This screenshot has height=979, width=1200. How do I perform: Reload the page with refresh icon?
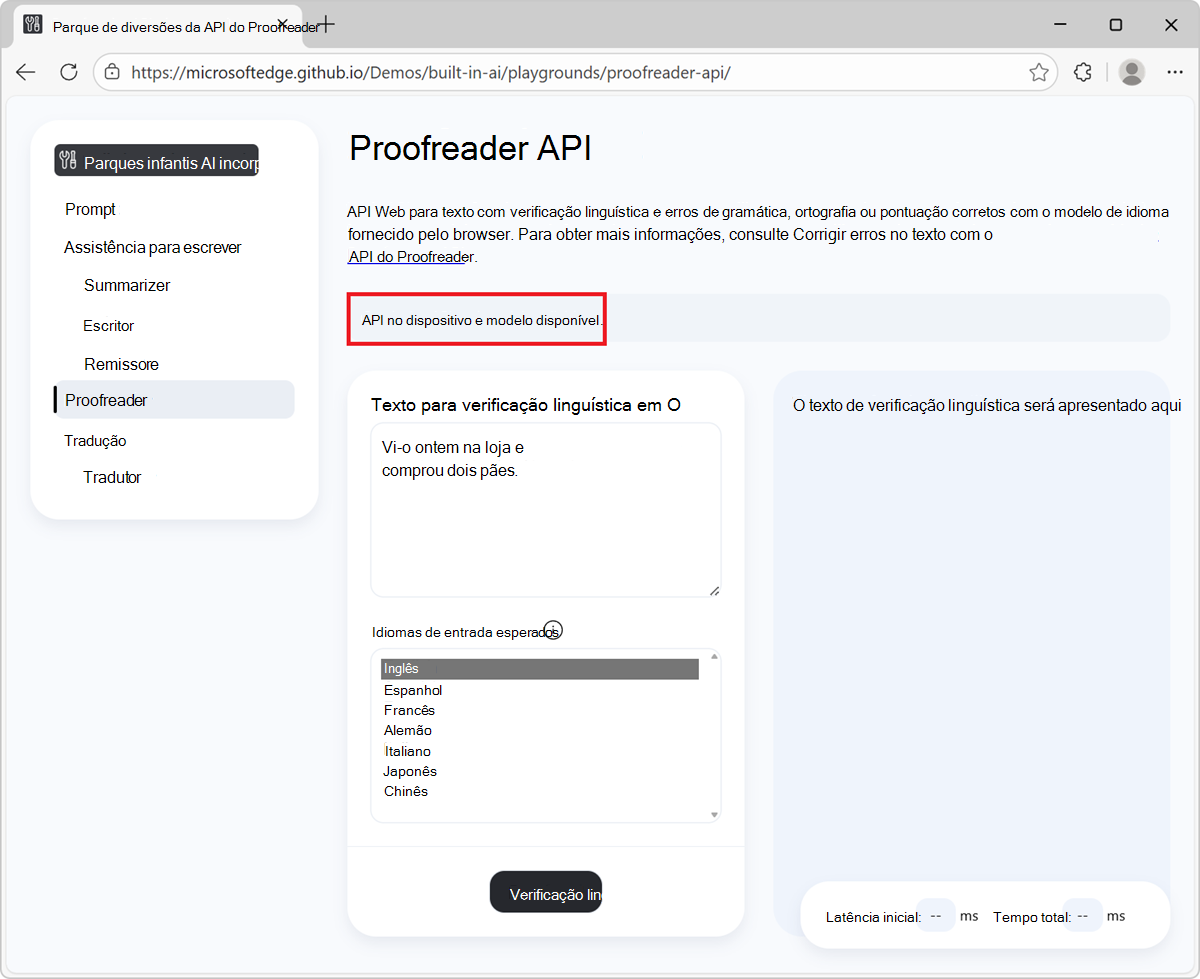point(69,72)
